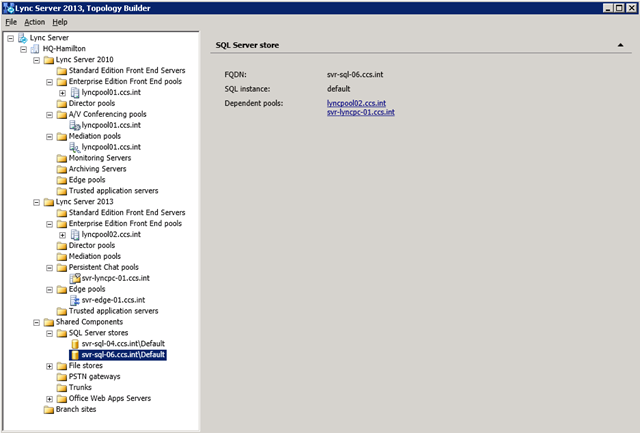Collapse the Lync Server root node
The width and height of the screenshot is (640, 433).
[x=11, y=38]
